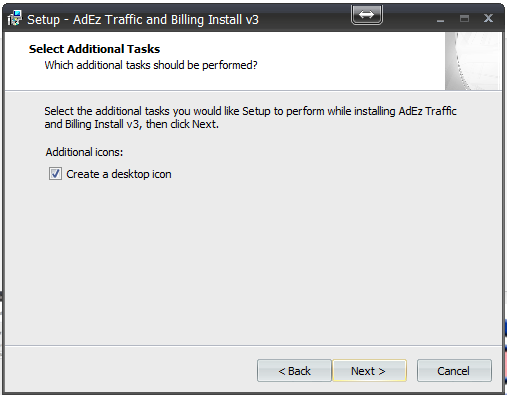Click the 'Create a desktop icon' label text
This screenshot has width=507, height=396.
(x=119, y=174)
